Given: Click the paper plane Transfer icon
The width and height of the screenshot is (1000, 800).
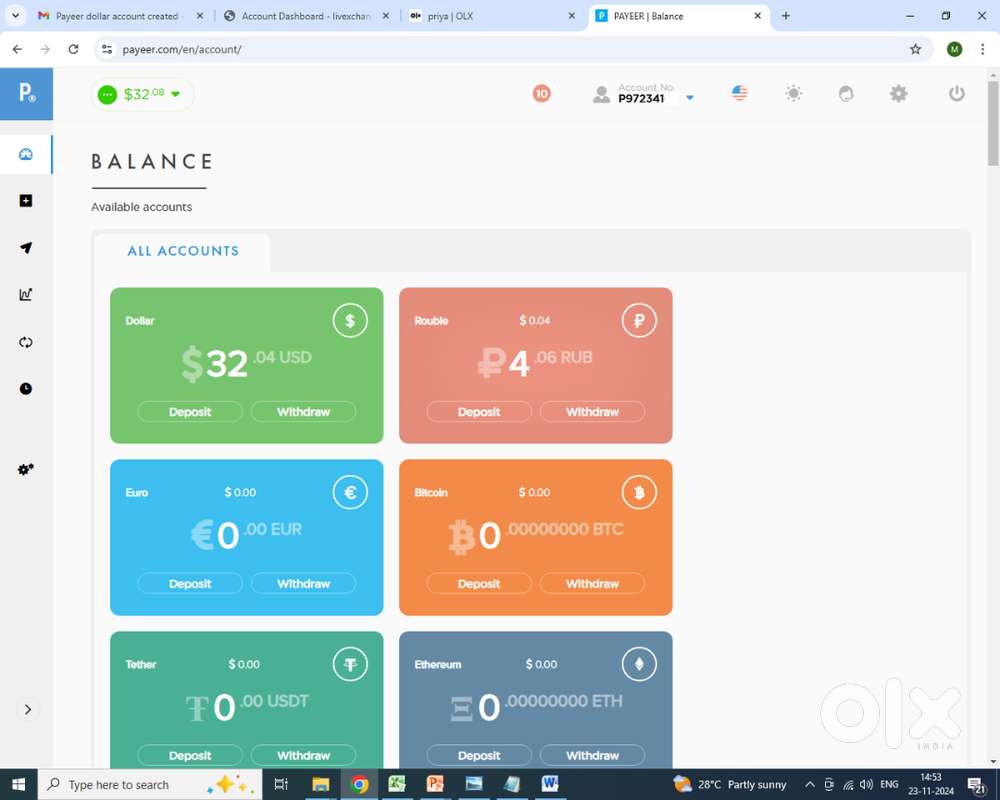Looking at the screenshot, I should (26, 248).
